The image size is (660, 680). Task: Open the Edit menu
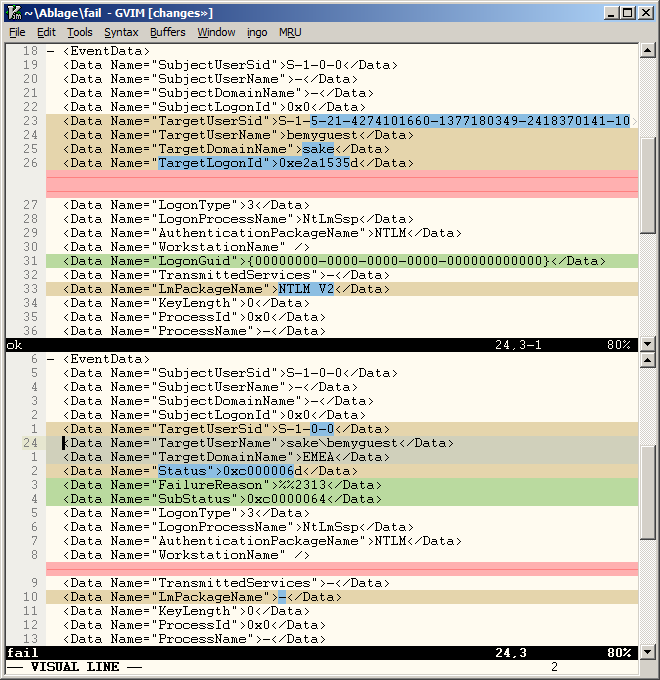[46, 32]
